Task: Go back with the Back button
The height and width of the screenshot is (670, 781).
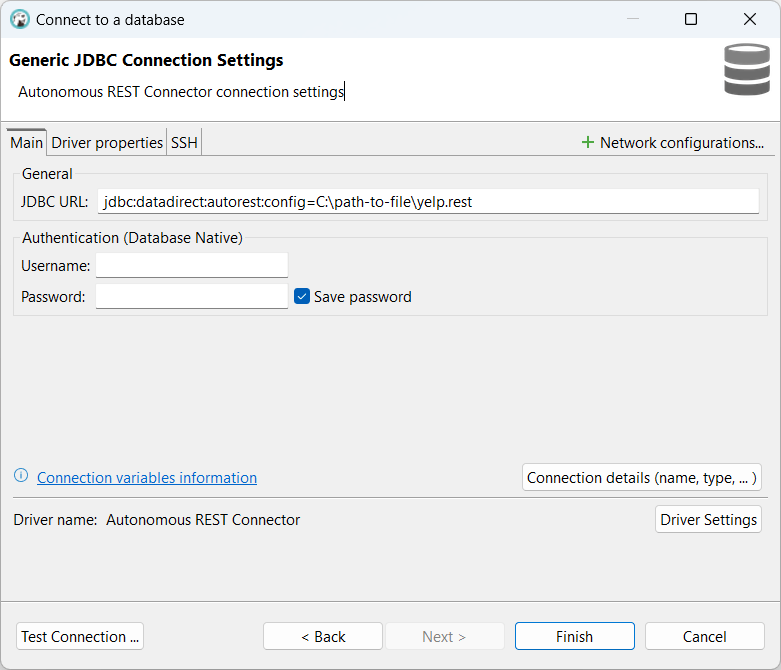Action: (323, 637)
